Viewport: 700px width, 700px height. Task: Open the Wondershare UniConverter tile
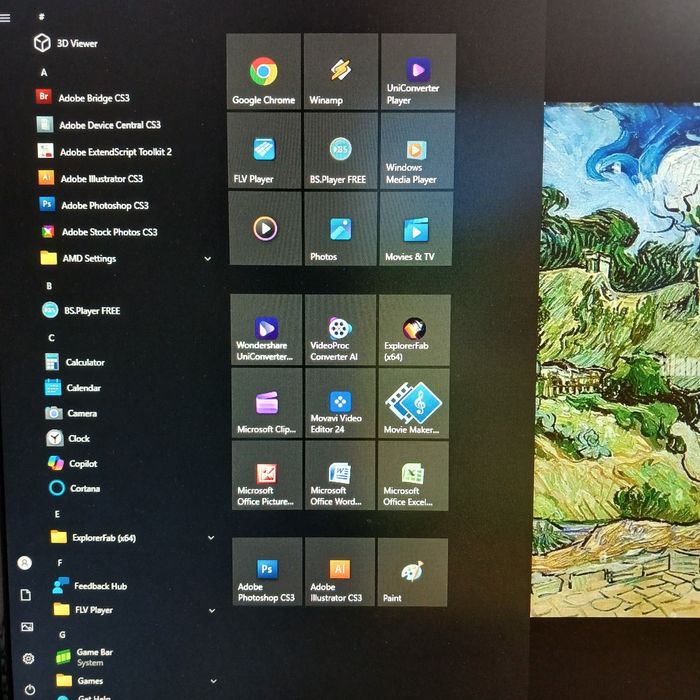pyautogui.click(x=267, y=330)
